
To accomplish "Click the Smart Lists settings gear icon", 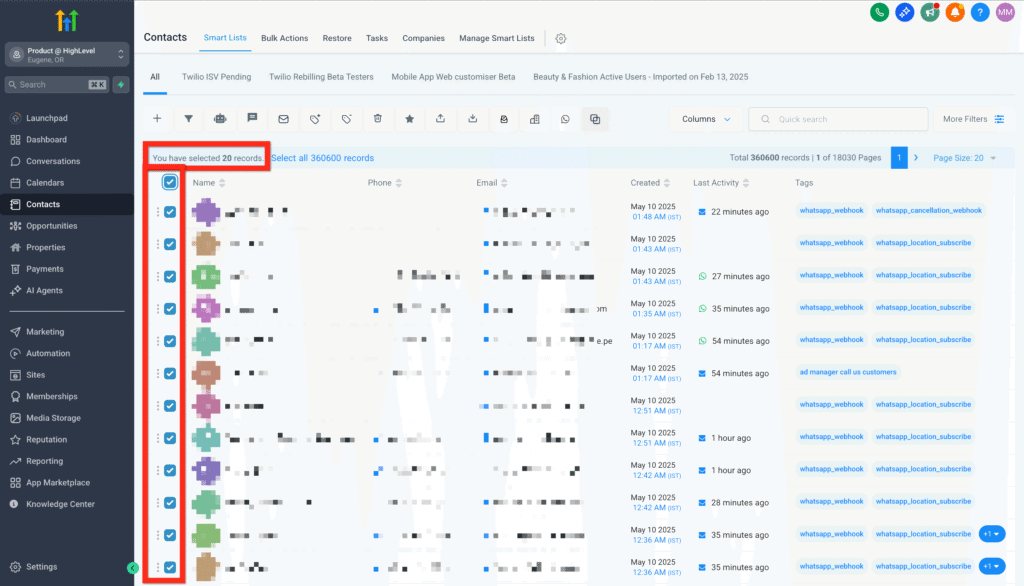I will [x=561, y=38].
